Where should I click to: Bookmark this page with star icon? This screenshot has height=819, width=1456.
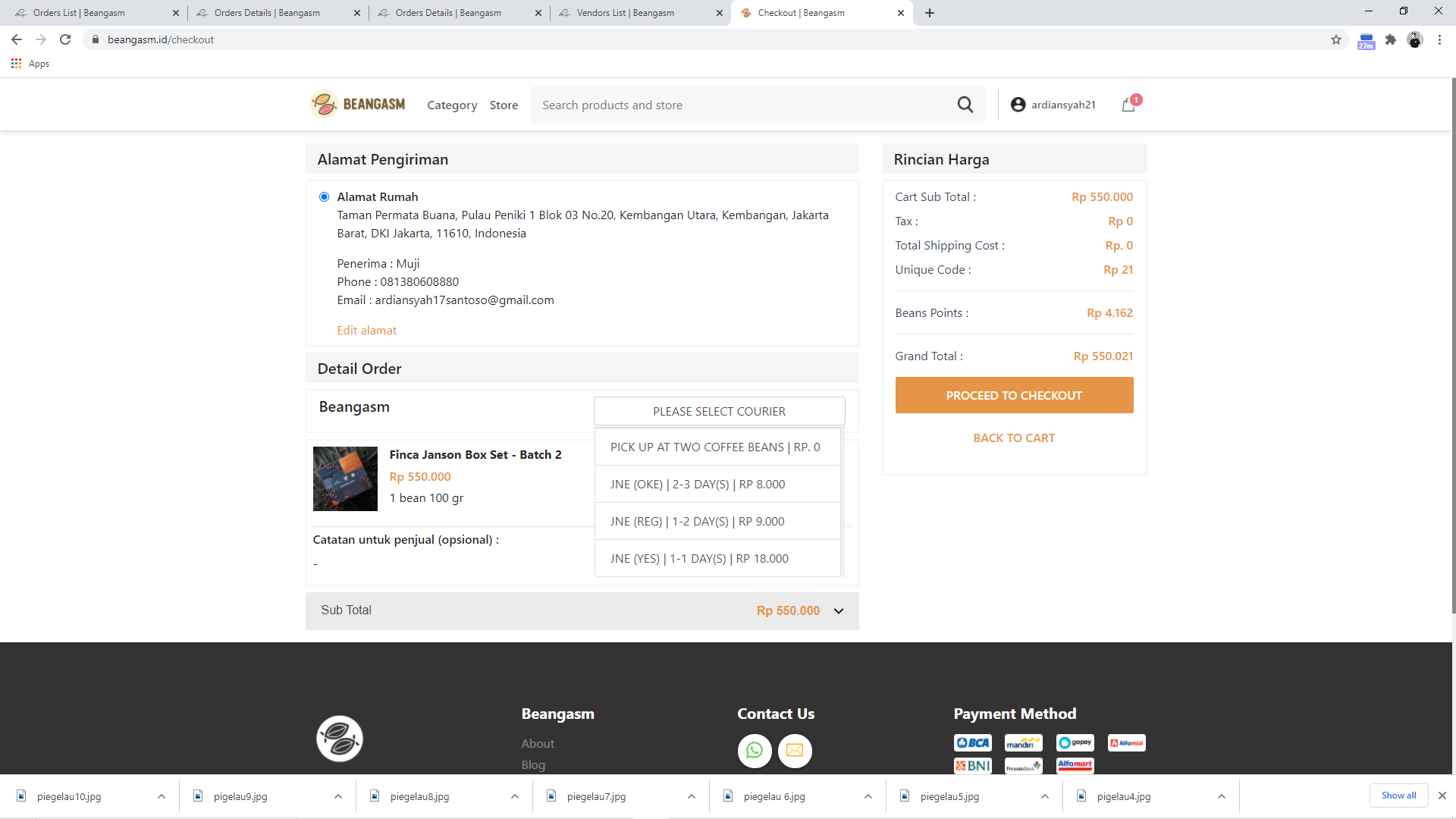(x=1336, y=39)
